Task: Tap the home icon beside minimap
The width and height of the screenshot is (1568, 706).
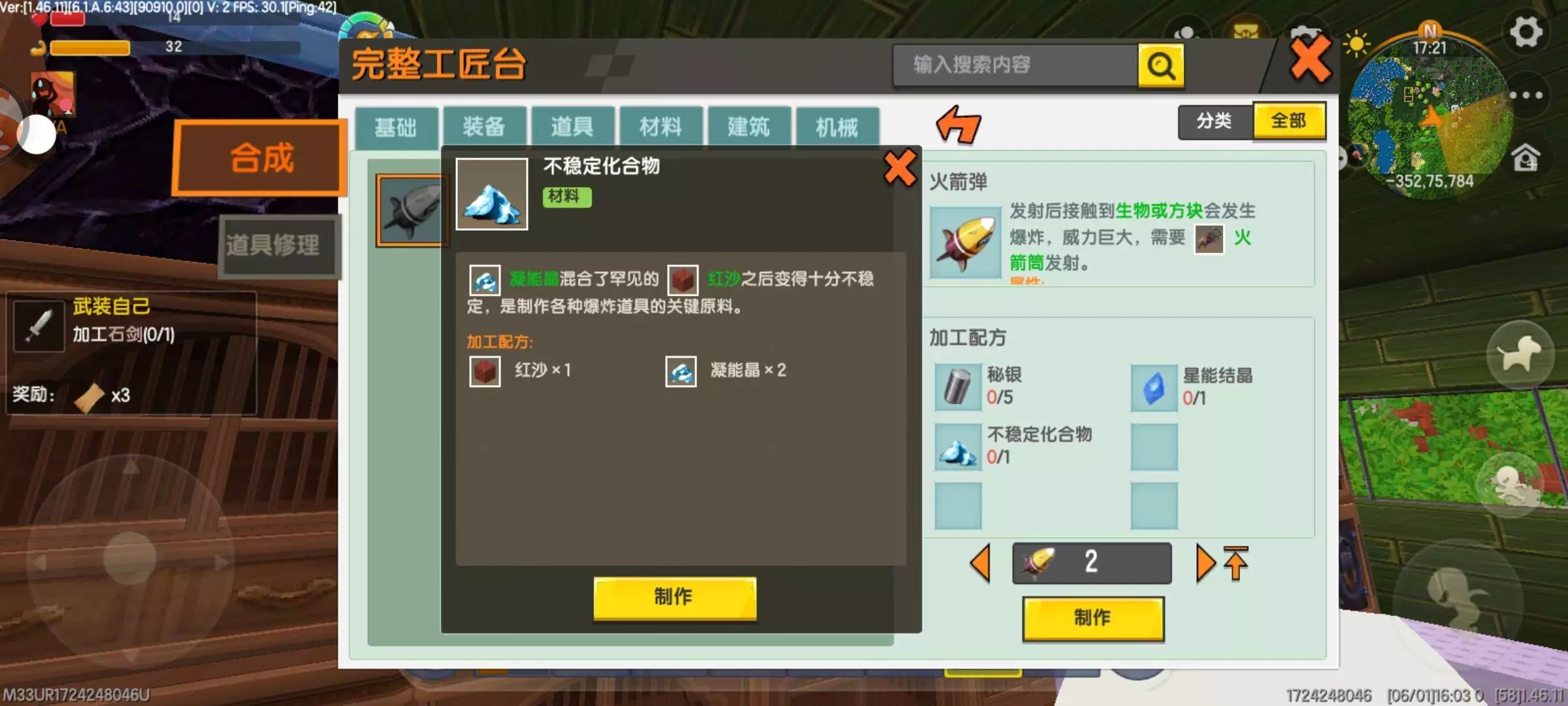Action: click(1526, 158)
